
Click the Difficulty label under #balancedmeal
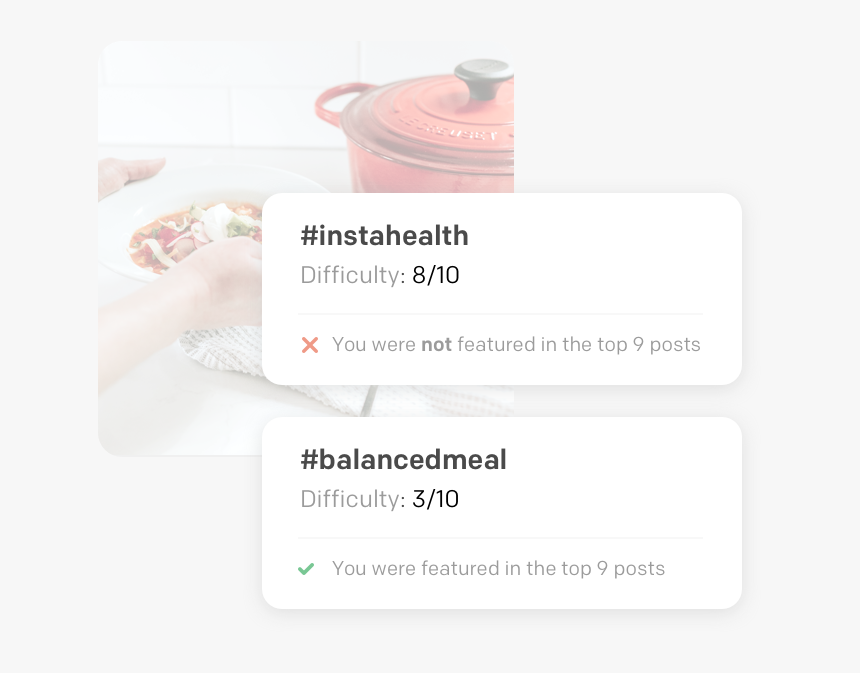point(353,499)
